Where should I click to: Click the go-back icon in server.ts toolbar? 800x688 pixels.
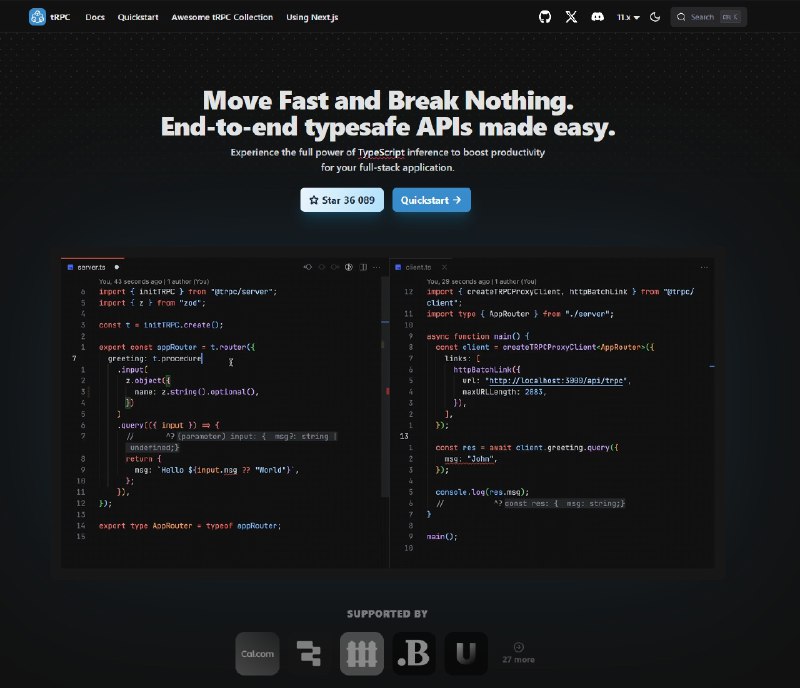click(308, 267)
